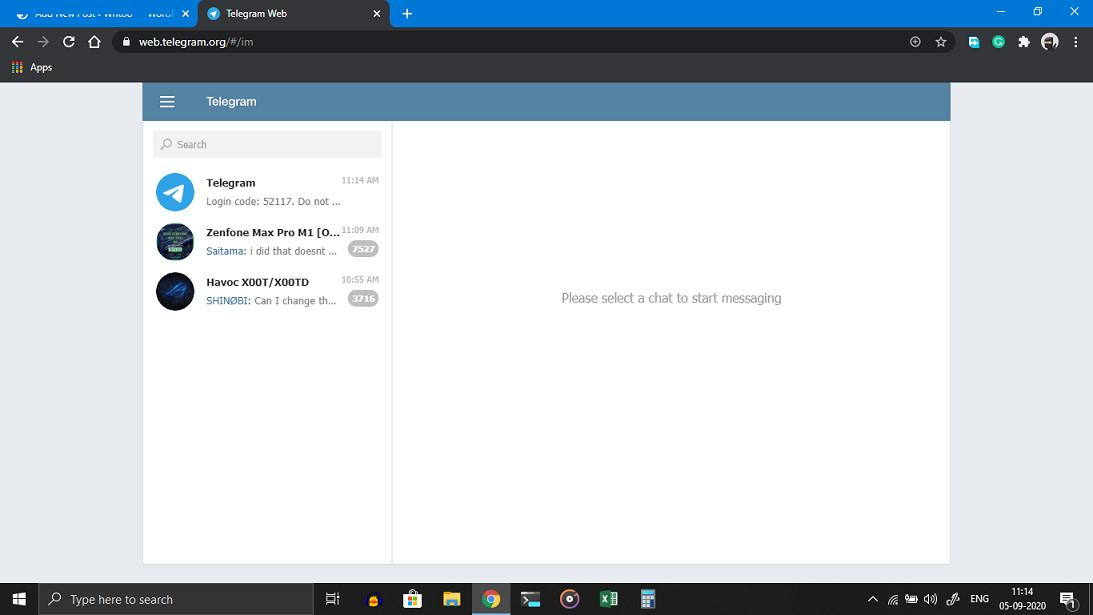This screenshot has height=615, width=1093.
Task: Open the terminal app on the taskbar
Action: [x=530, y=599]
